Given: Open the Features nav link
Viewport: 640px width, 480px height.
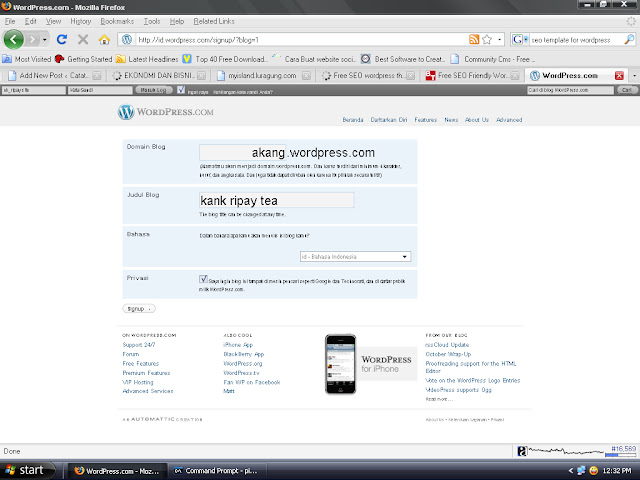Looking at the screenshot, I should point(425,120).
